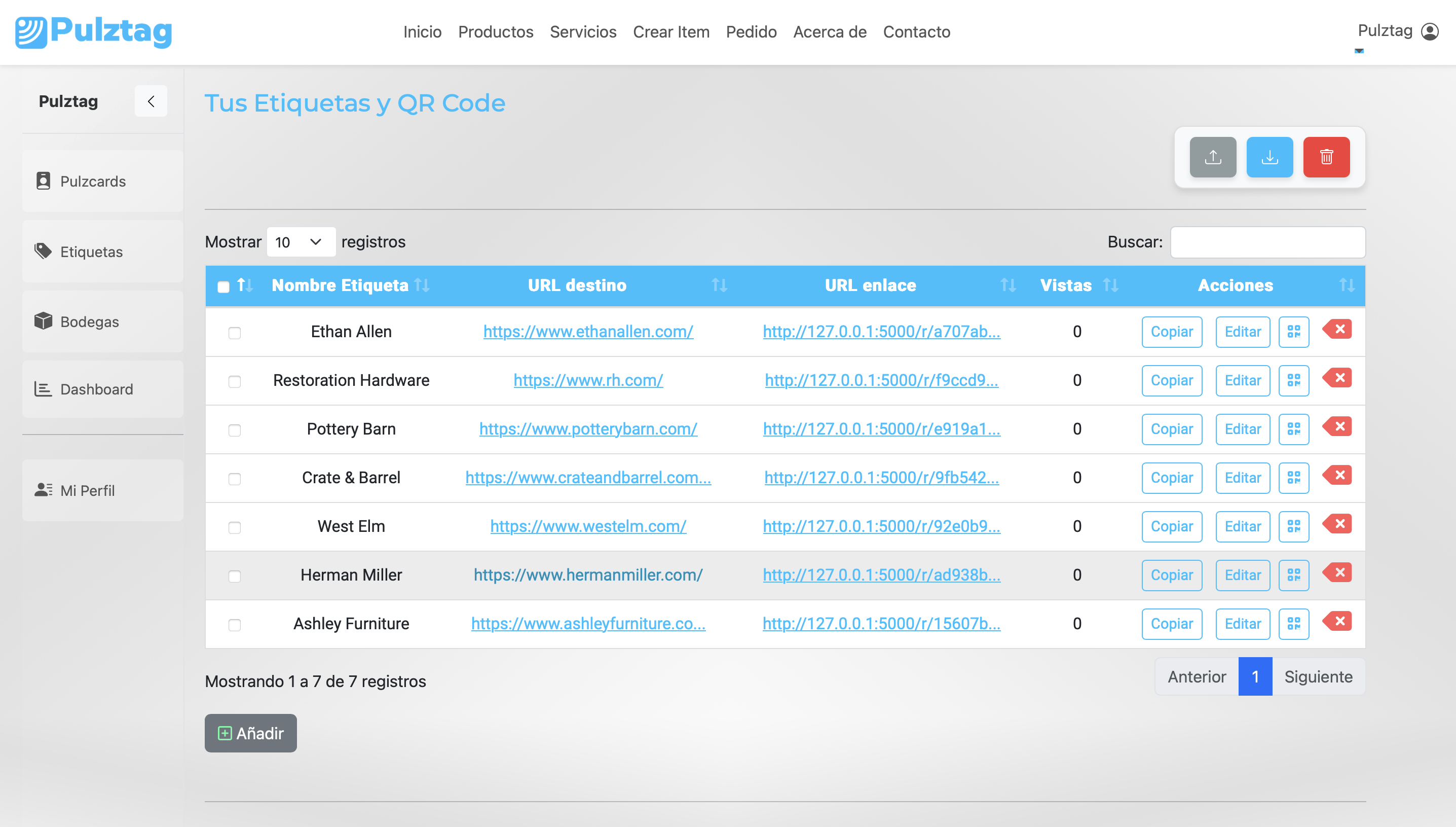The width and height of the screenshot is (1456, 827).
Task: Delete the Restoration Hardware tag row
Action: 1337,378
